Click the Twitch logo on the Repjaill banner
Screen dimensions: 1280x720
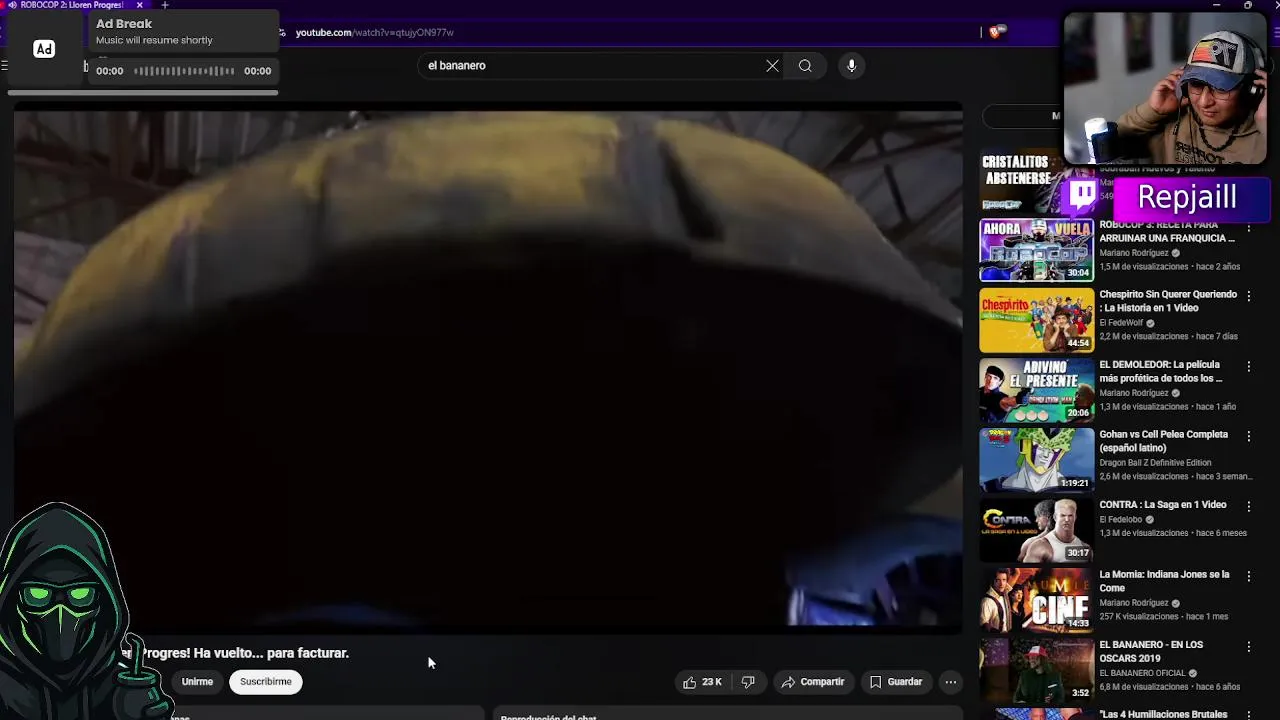click(1083, 195)
